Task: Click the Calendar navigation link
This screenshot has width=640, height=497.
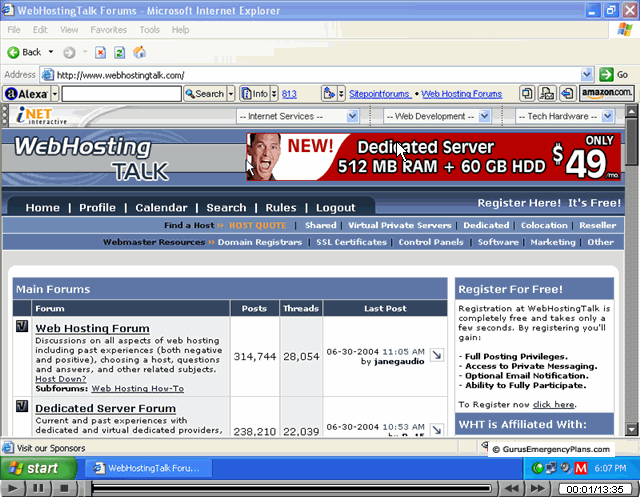Action: coord(161,208)
